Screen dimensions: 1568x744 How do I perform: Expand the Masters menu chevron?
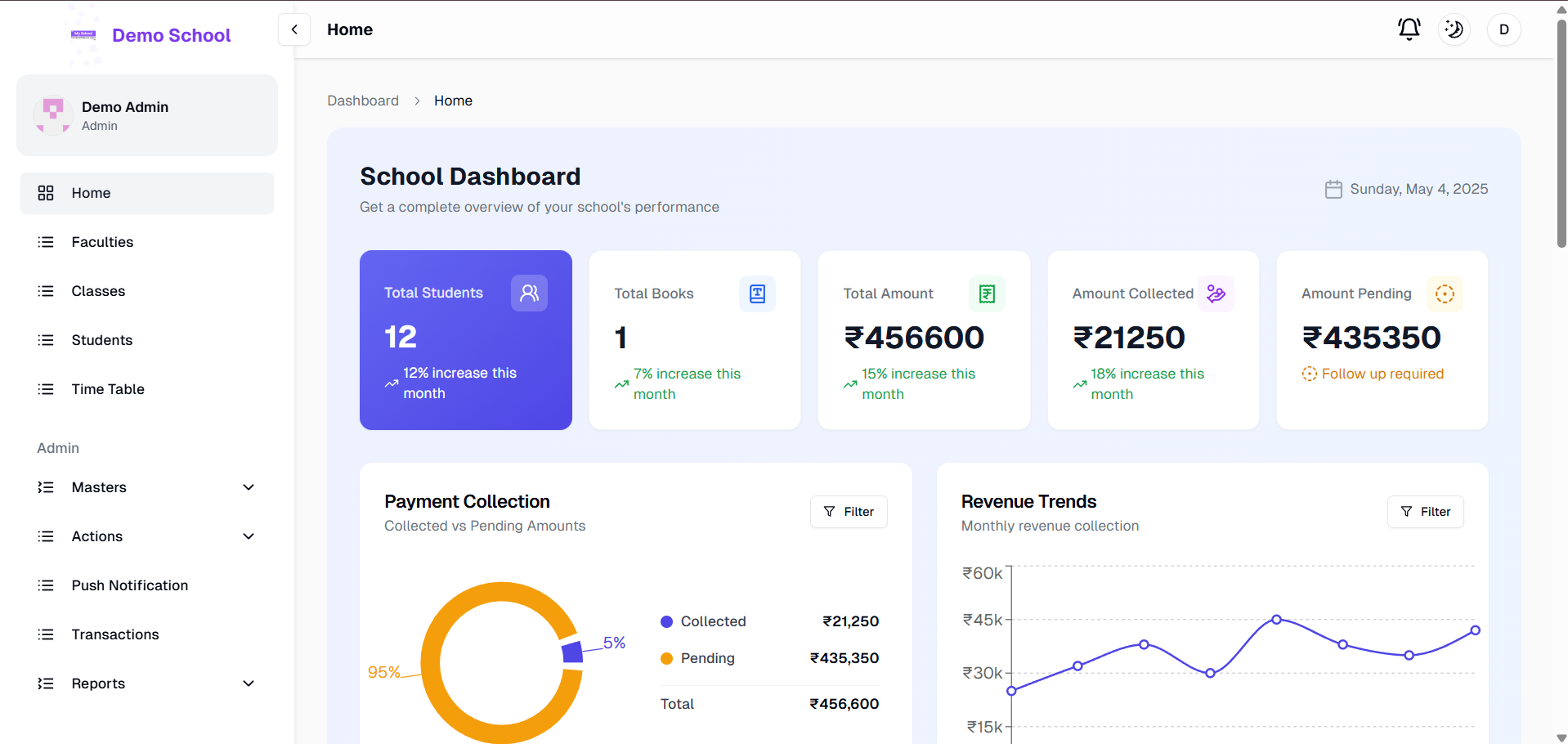[x=249, y=487]
